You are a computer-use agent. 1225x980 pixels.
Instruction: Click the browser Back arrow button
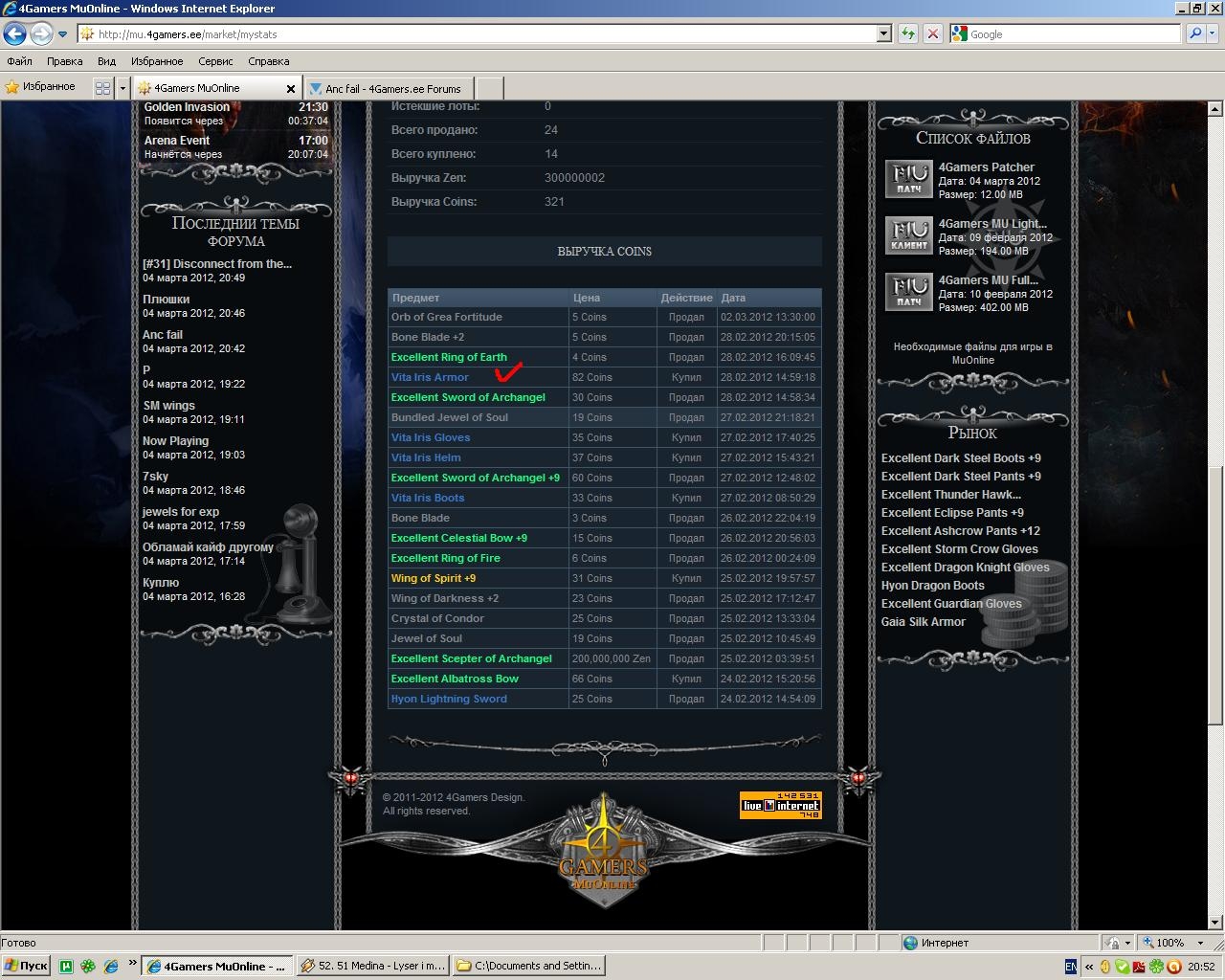click(14, 34)
